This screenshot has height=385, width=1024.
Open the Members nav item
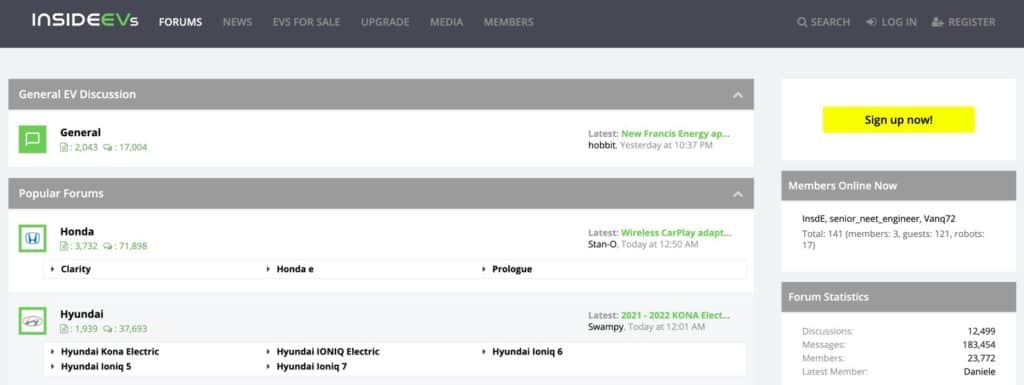(x=509, y=22)
